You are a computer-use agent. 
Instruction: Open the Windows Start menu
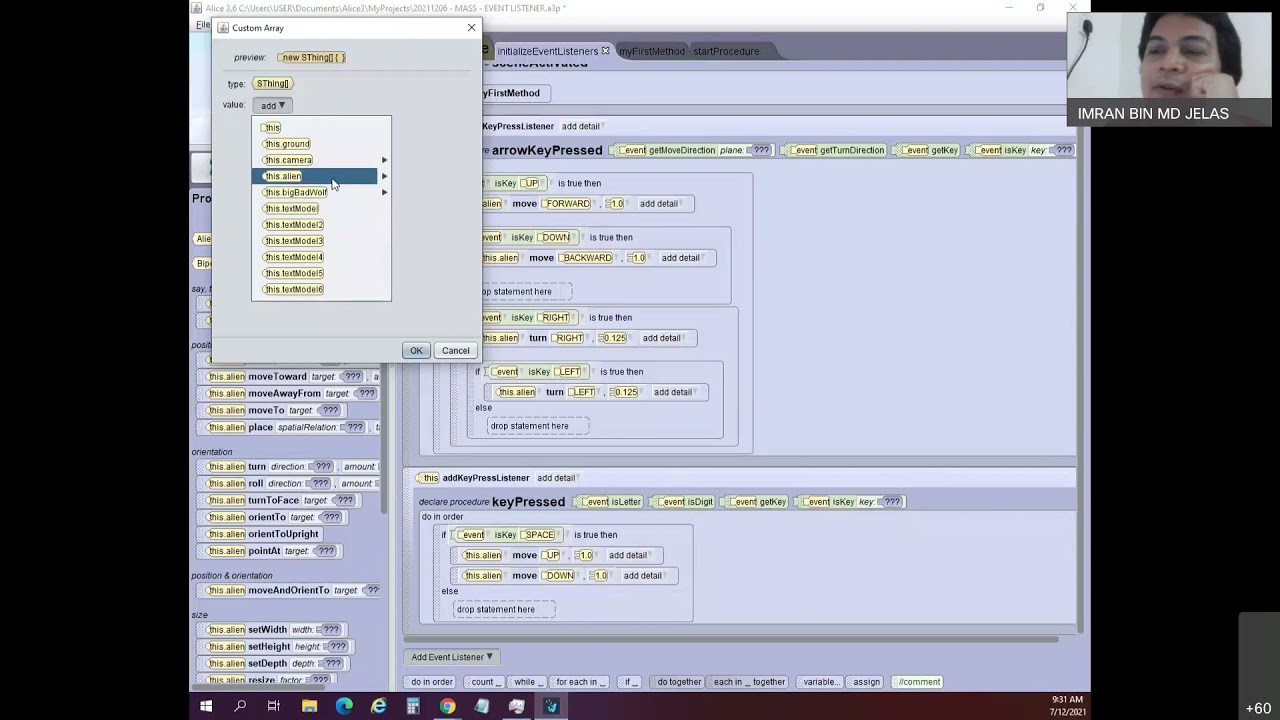pos(205,707)
